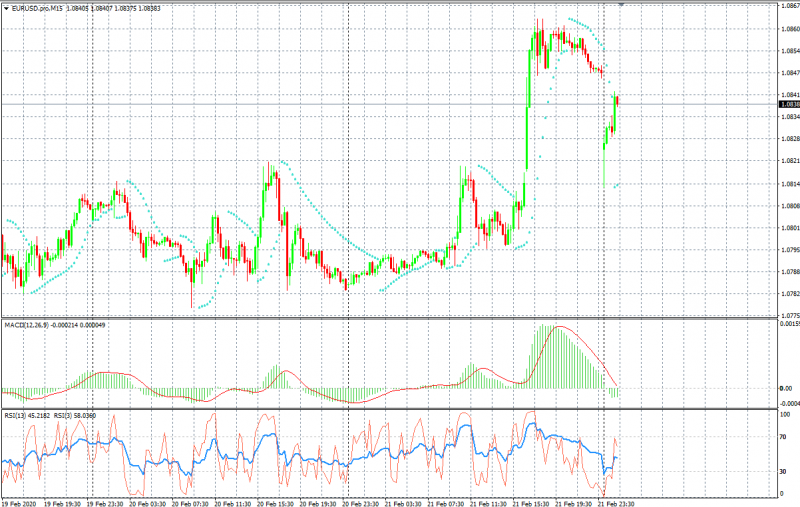Image resolution: width=800 pixels, height=507 pixels.
Task: Click the RSI(13) indicator label
Action: point(18,415)
